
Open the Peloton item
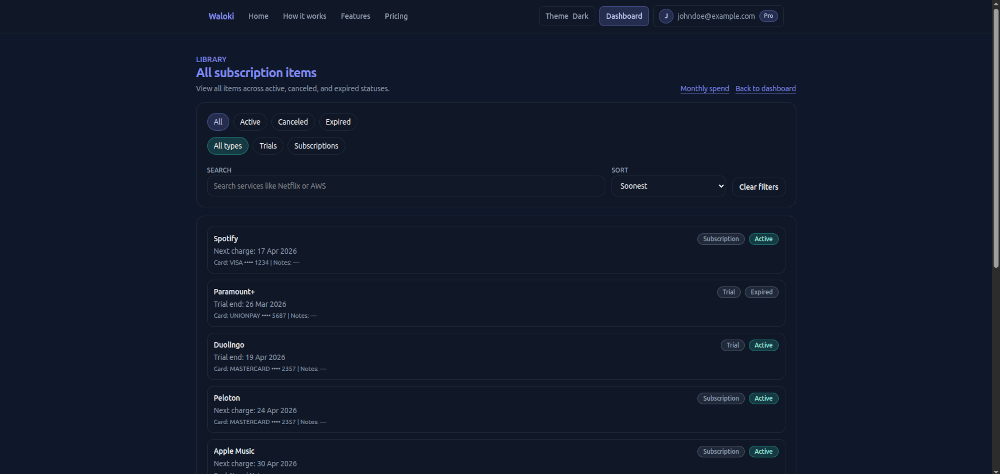pyautogui.click(x=496, y=410)
